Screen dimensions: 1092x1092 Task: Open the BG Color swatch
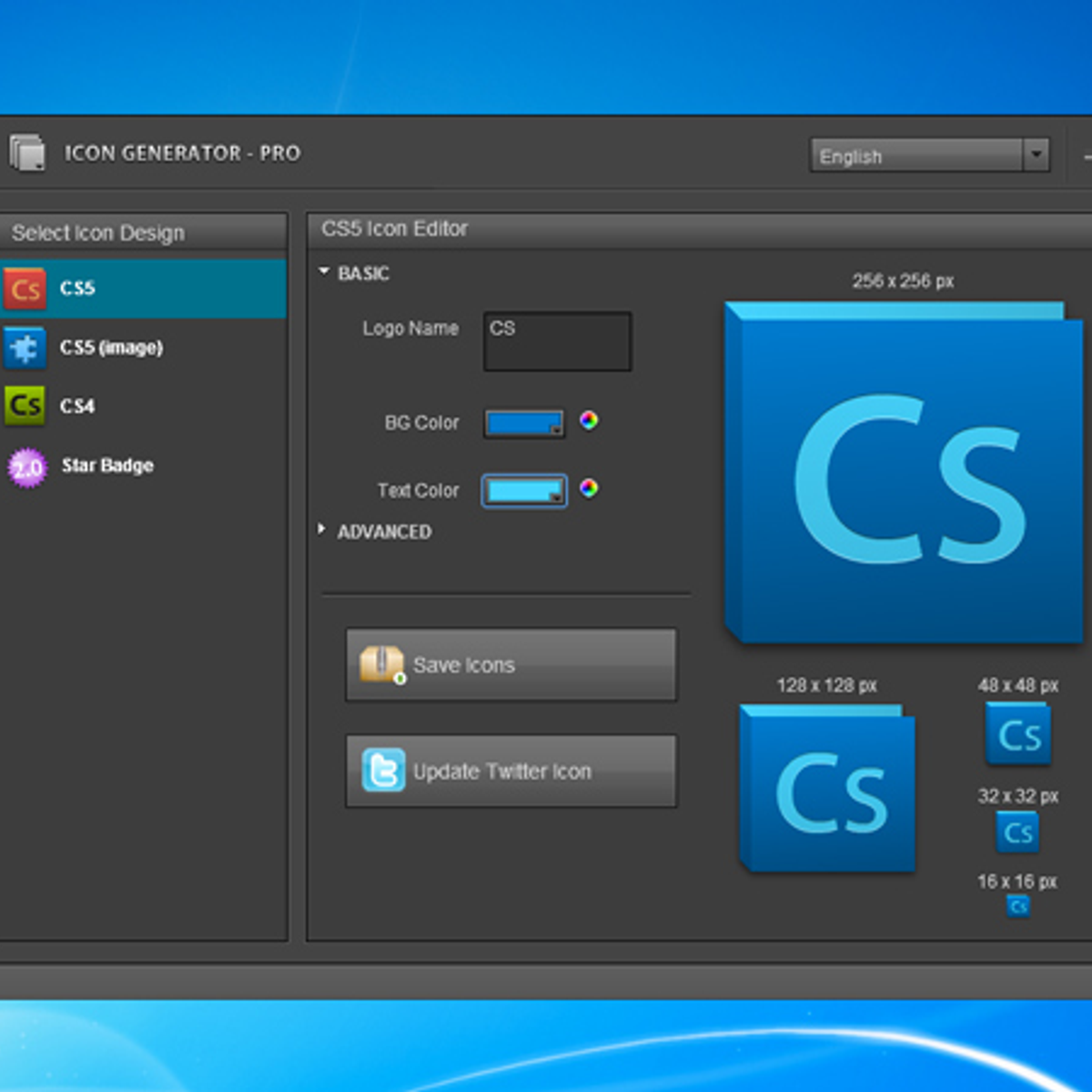click(524, 423)
